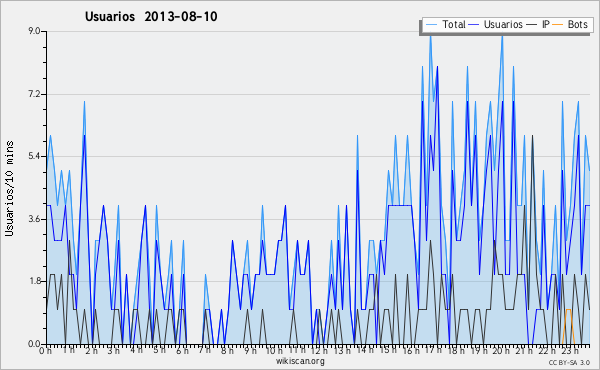Click the 21 h x-axis label
Viewport: 600px width, 370px height.
[524, 350]
